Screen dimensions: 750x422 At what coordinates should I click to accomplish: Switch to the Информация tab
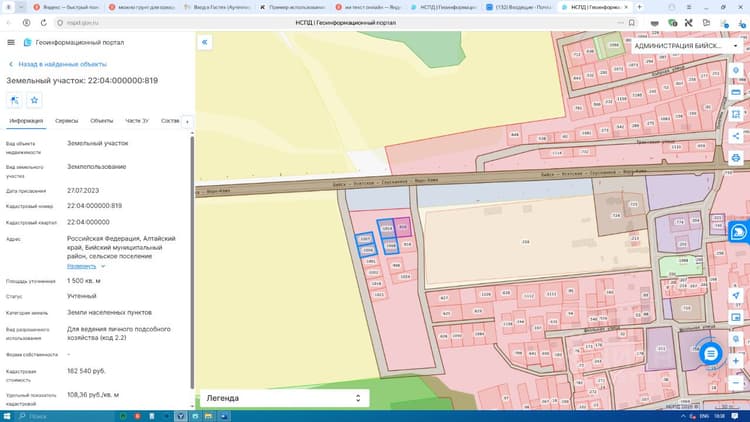pos(26,121)
